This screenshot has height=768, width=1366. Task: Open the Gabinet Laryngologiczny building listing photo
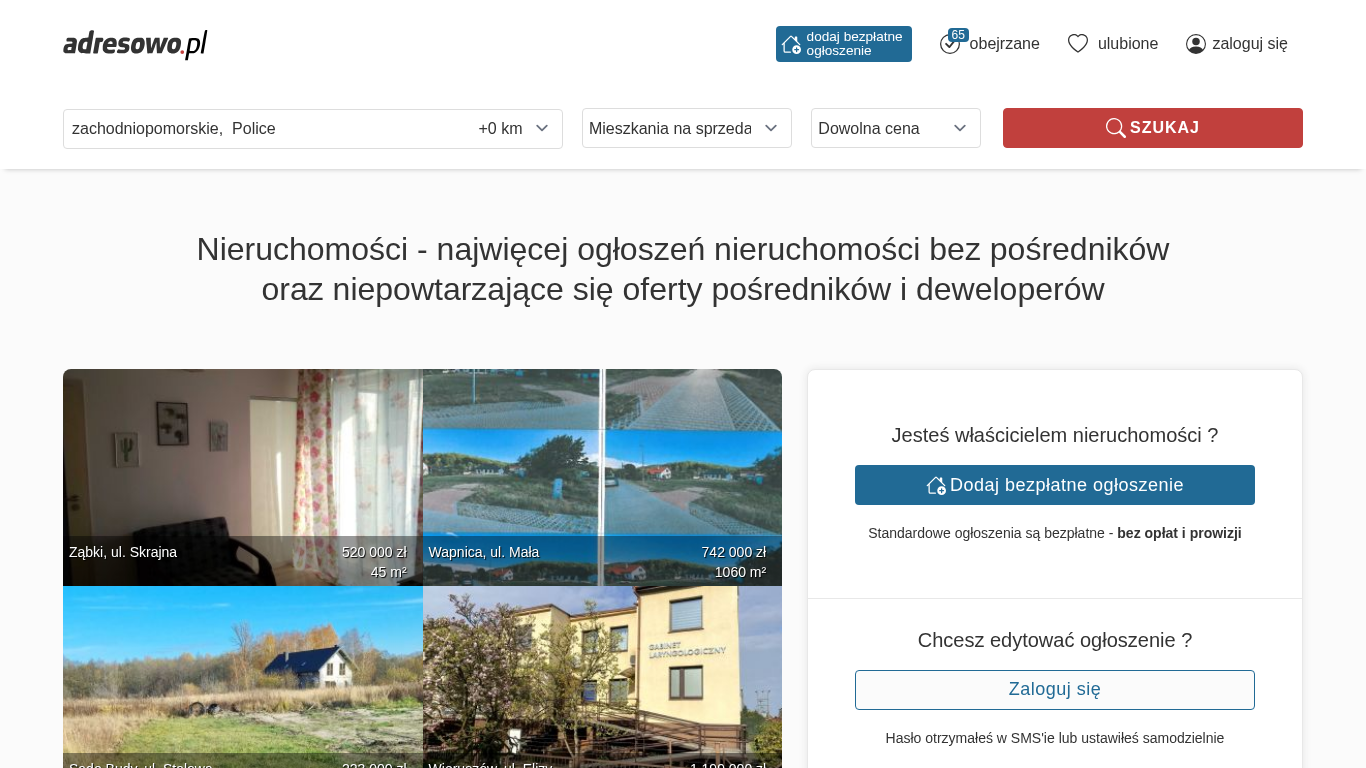click(602, 670)
